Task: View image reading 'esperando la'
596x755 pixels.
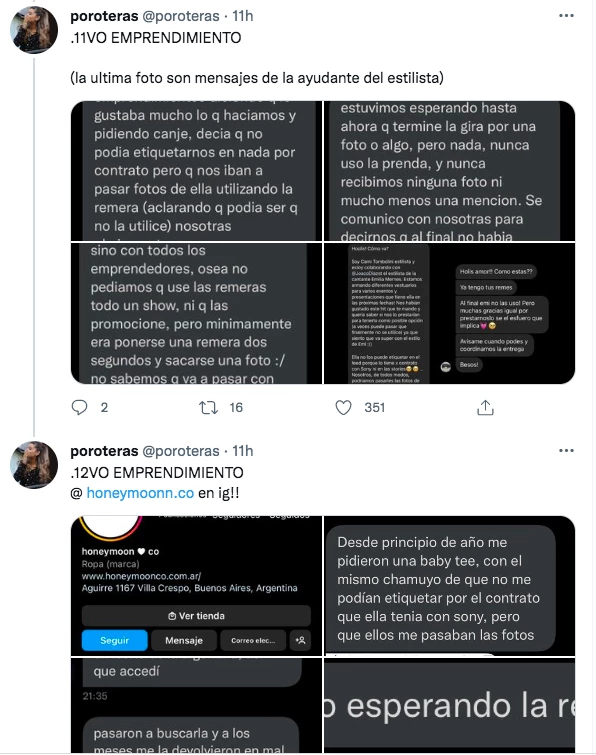Action: tap(450, 705)
